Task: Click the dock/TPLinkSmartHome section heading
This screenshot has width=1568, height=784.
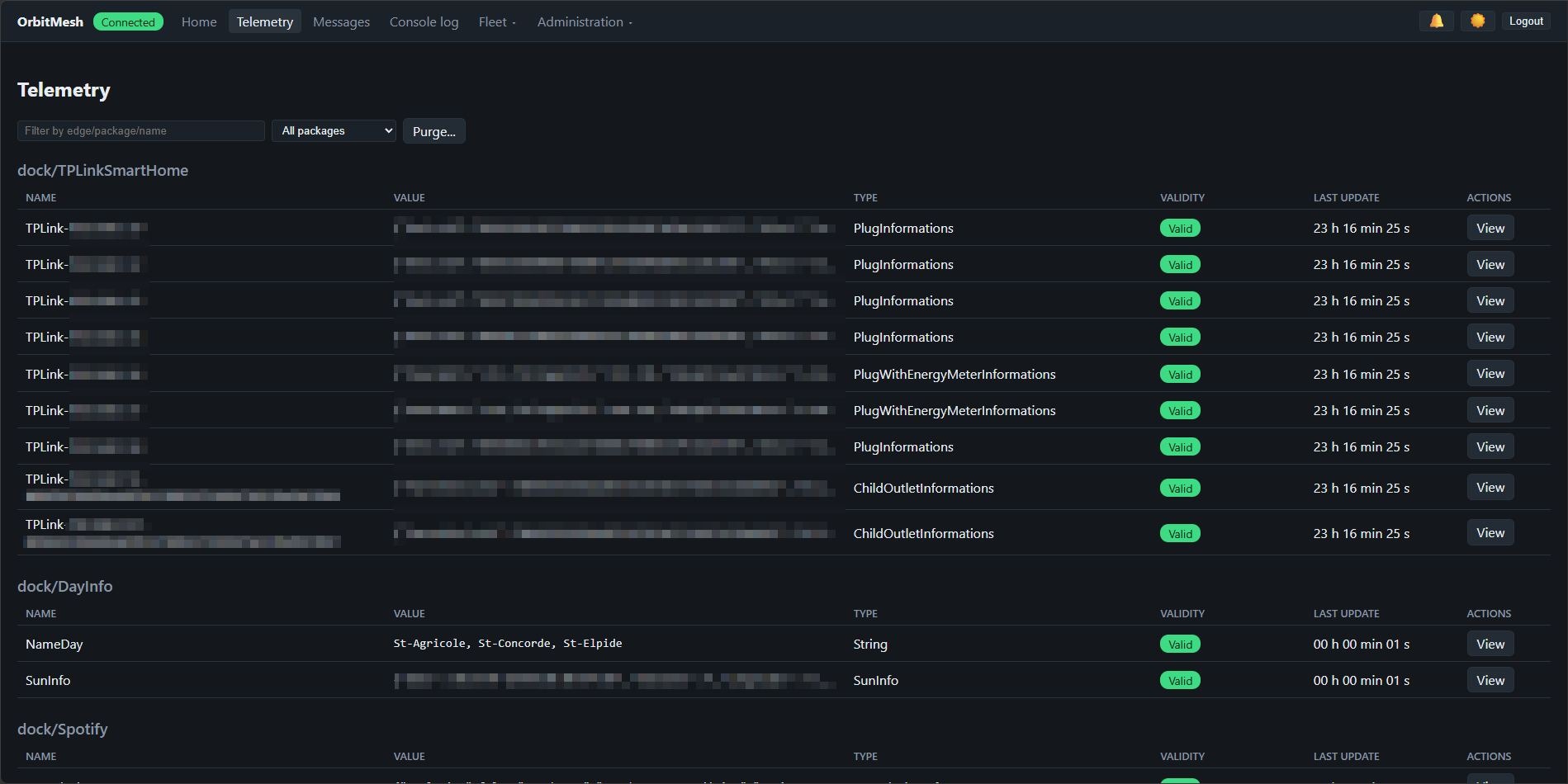Action: [102, 170]
